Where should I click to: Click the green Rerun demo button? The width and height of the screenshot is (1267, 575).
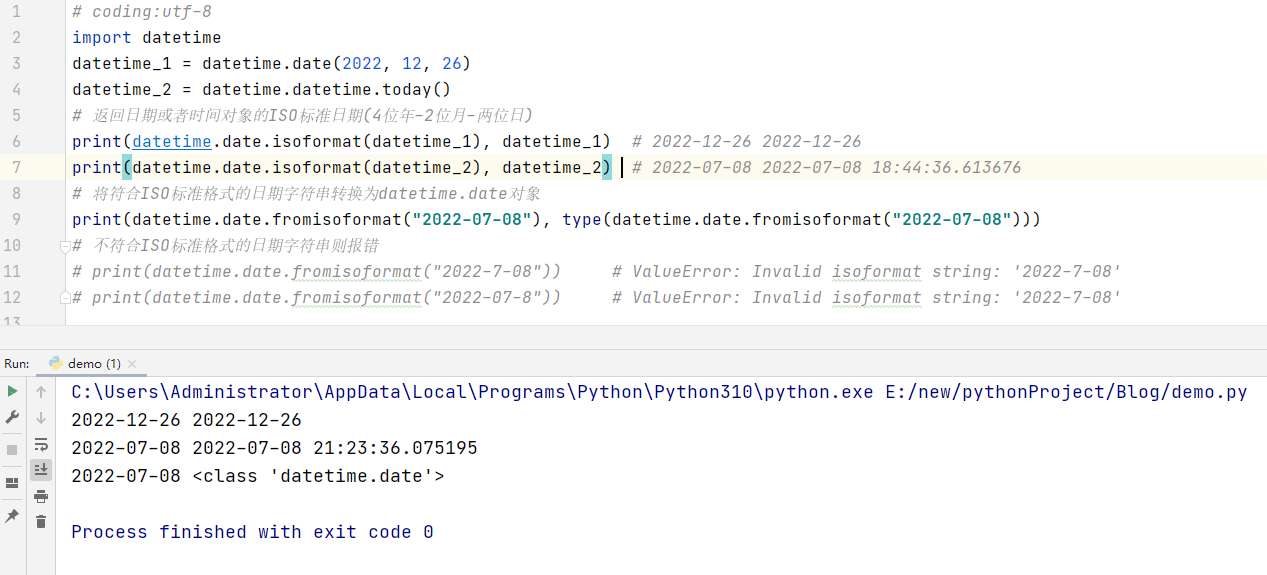12,391
